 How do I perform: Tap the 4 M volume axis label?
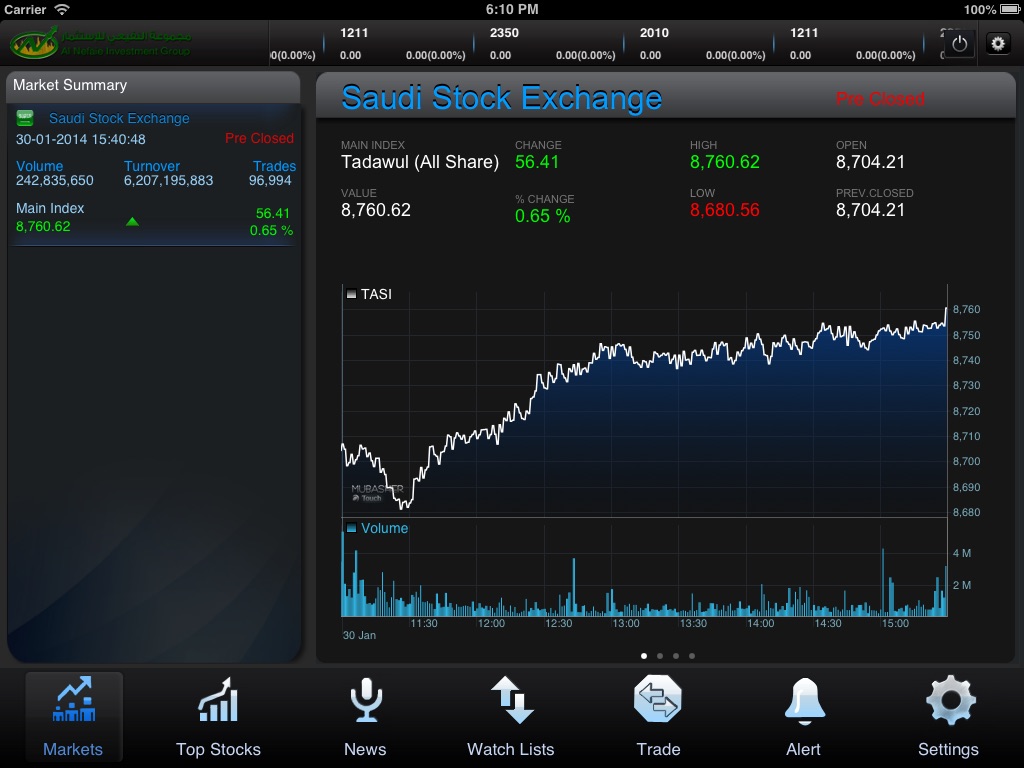point(962,553)
